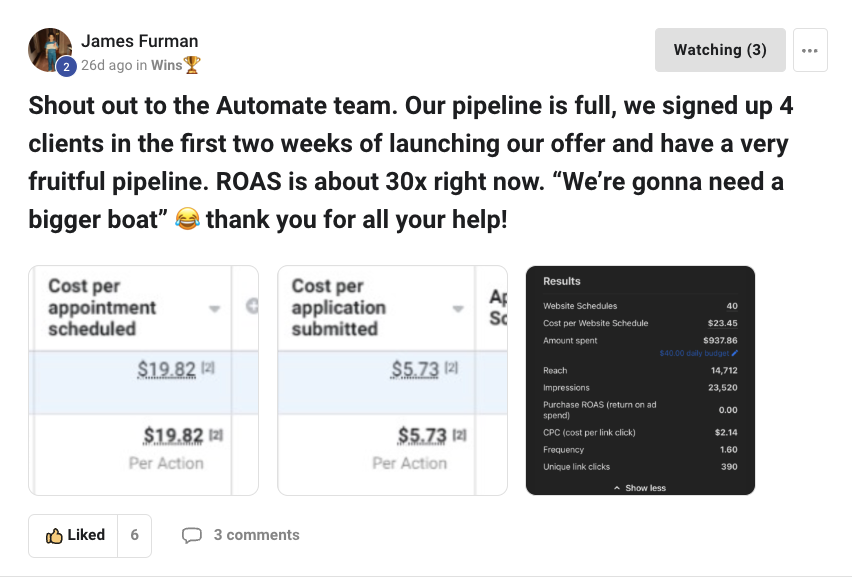
Task: Unlike the post via the Liked button
Action: (75, 535)
